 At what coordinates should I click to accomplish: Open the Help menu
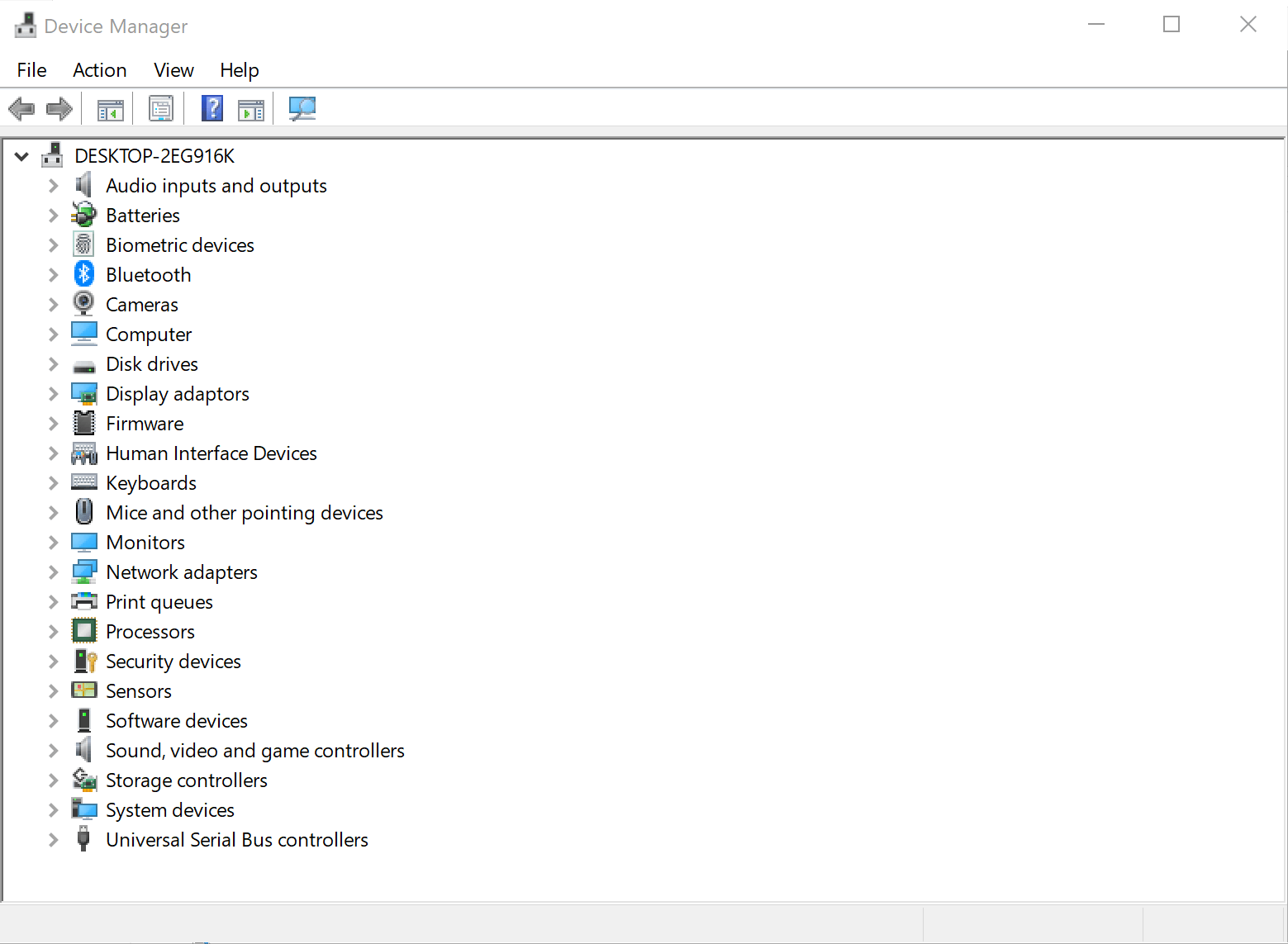point(240,70)
